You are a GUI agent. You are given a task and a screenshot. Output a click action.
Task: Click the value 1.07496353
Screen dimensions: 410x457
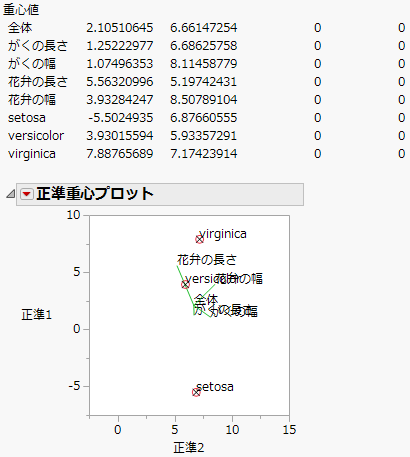pos(120,64)
